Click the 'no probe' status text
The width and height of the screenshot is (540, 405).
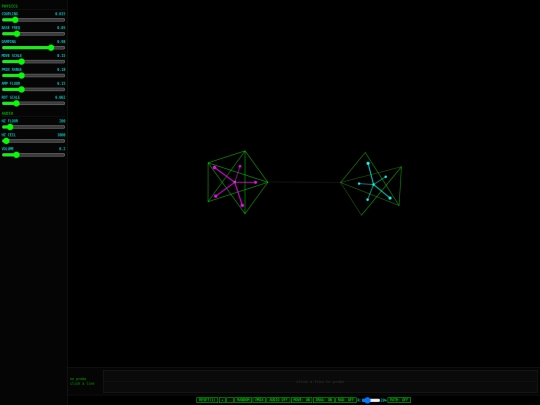click(78, 379)
